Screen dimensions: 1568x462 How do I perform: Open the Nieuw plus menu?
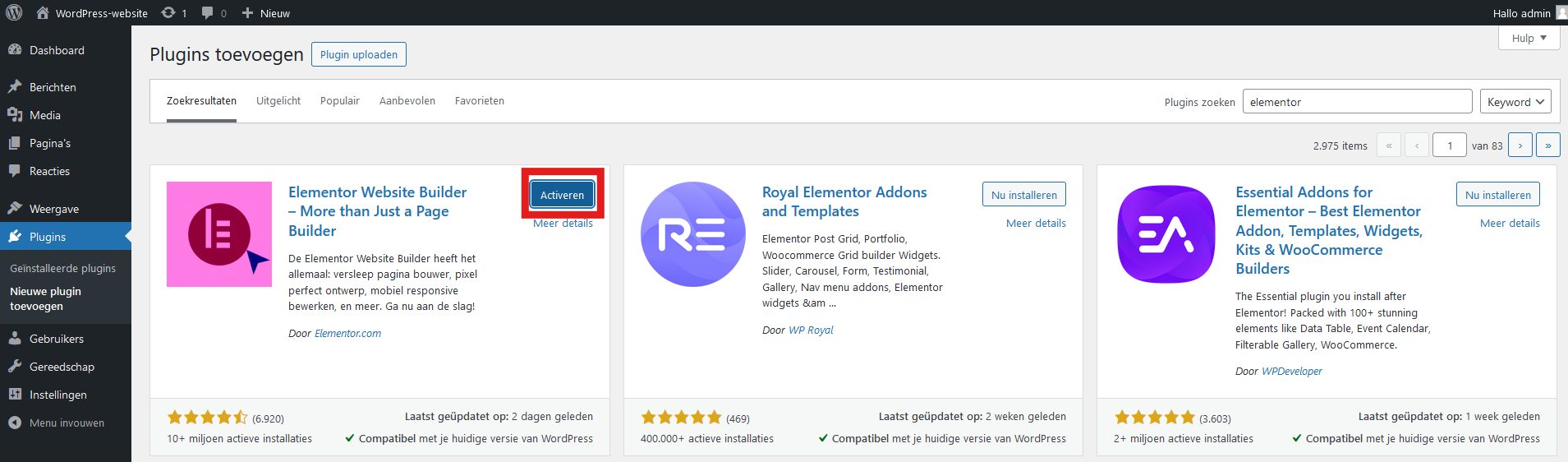[265, 13]
